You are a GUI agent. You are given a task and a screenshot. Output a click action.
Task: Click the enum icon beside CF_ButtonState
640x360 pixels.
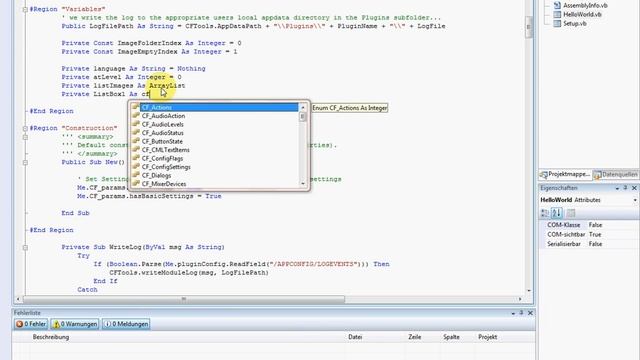136,141
